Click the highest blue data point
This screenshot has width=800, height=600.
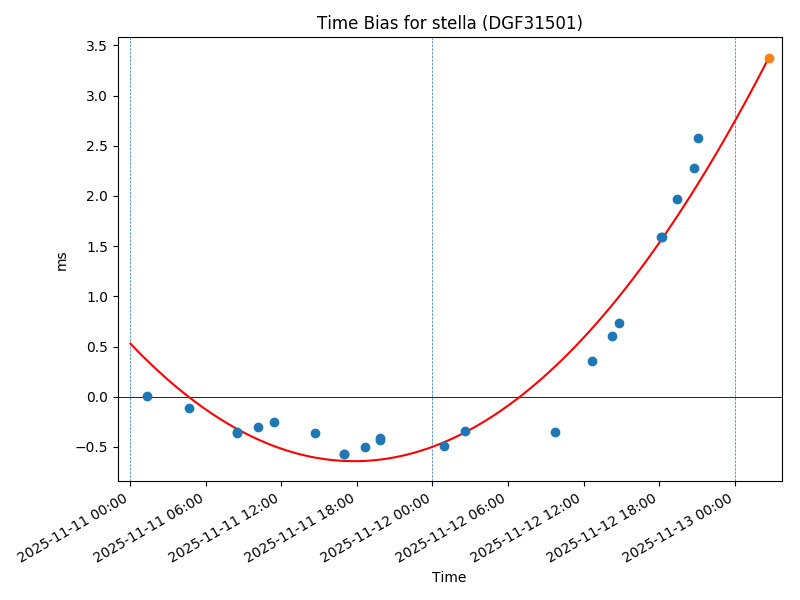pos(698,138)
